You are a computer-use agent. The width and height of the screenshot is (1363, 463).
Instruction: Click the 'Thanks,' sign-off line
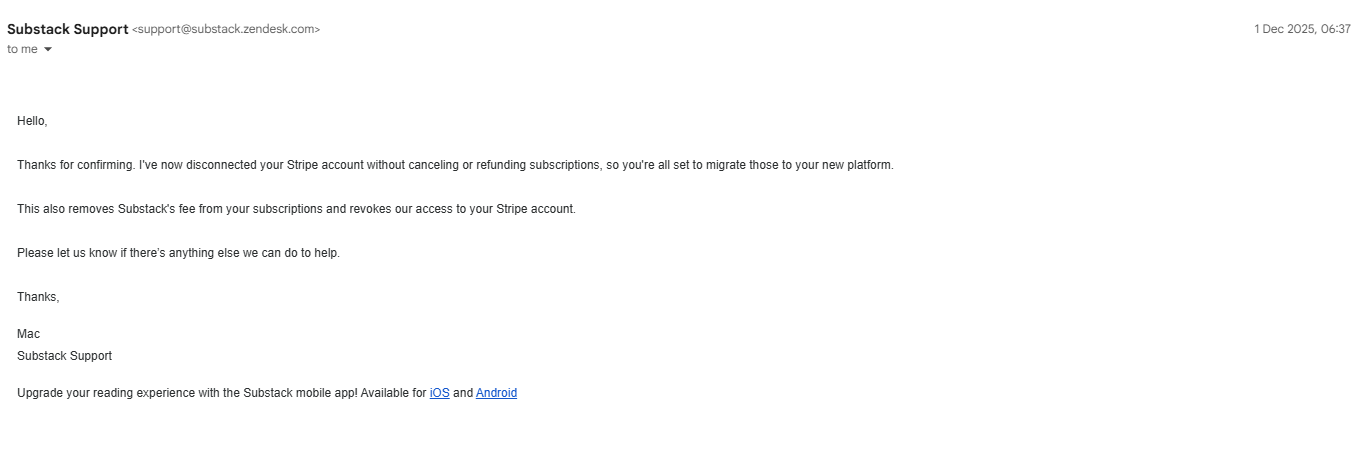[38, 297]
